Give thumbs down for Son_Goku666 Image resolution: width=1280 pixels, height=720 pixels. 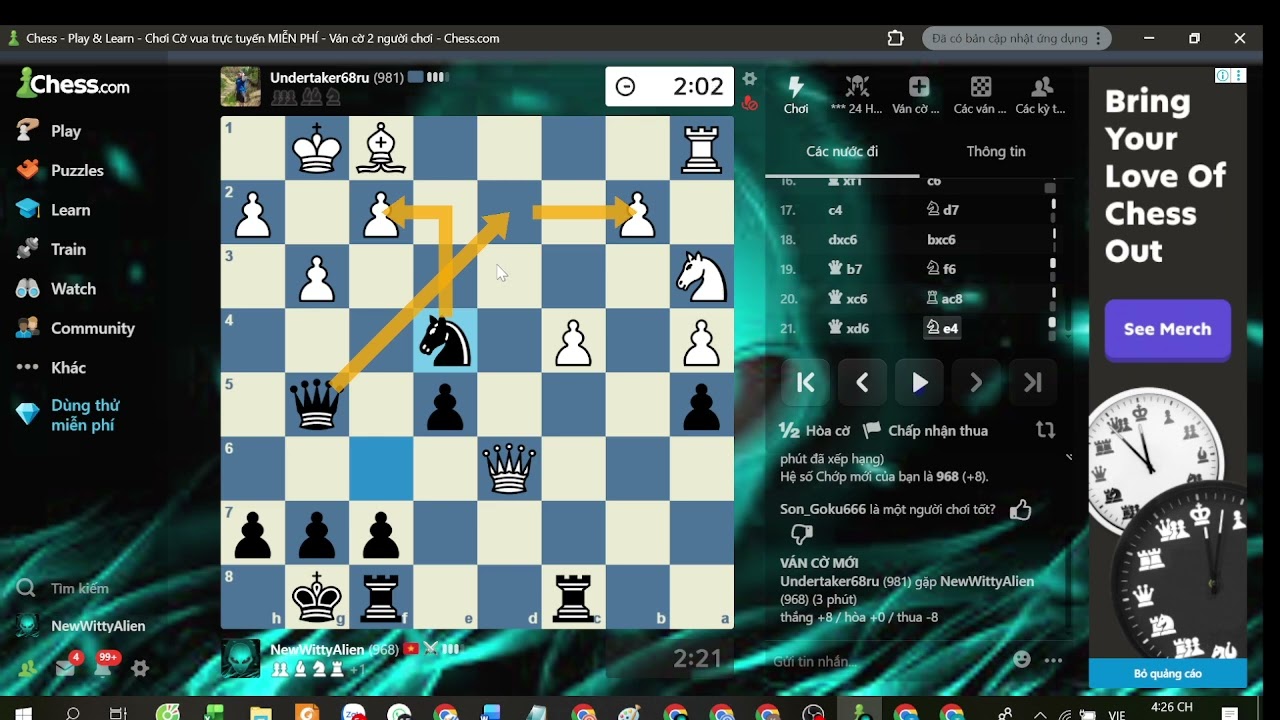(x=802, y=535)
